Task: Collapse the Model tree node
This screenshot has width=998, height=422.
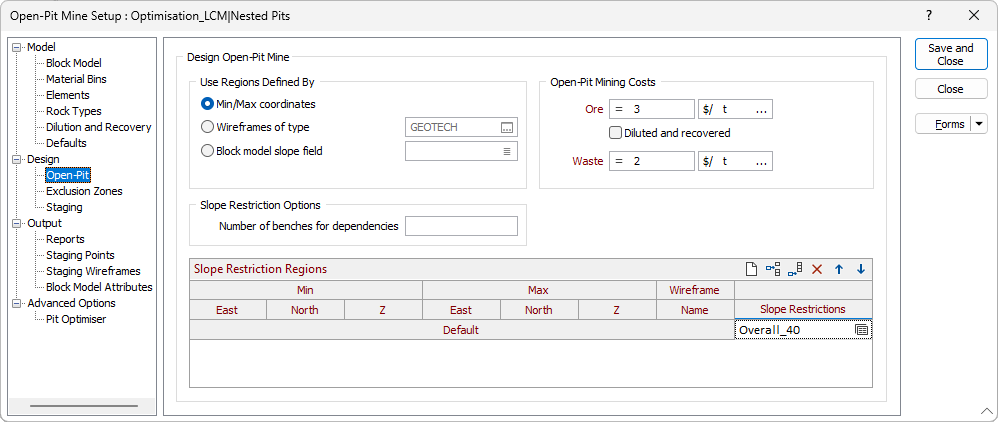Action: 17,47
